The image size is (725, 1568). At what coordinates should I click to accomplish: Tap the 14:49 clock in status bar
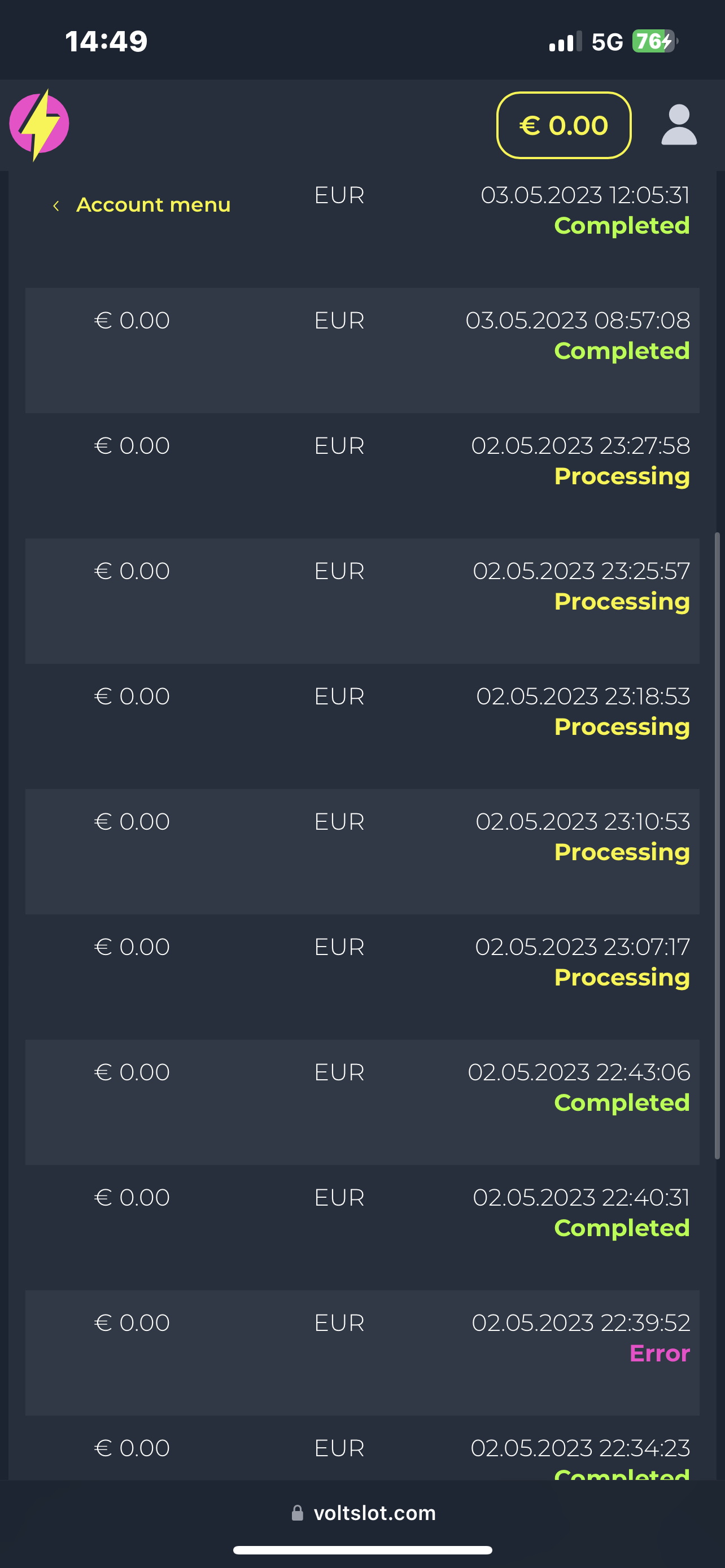pos(107,41)
